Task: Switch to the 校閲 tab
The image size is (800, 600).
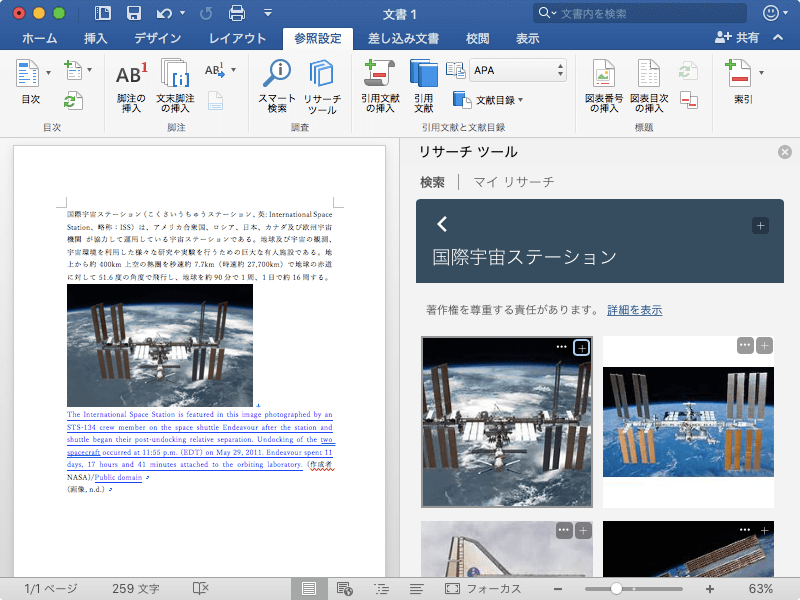Action: (478, 38)
